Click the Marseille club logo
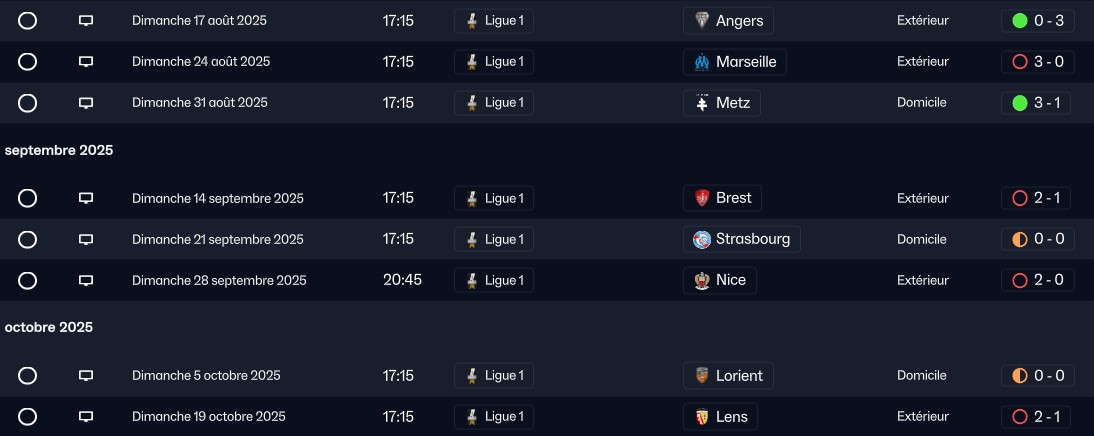 tap(702, 62)
